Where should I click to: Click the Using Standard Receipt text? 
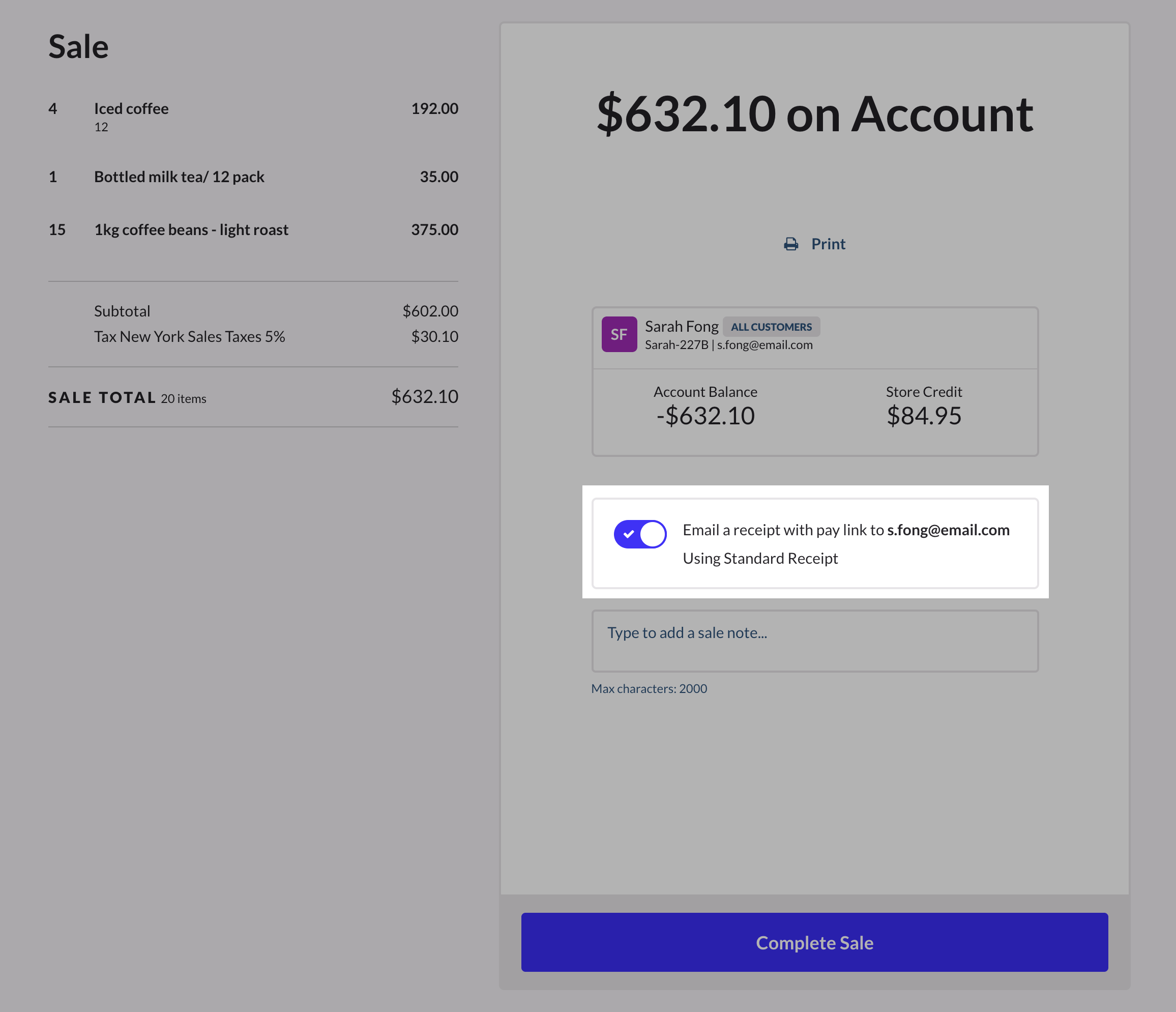click(760, 559)
